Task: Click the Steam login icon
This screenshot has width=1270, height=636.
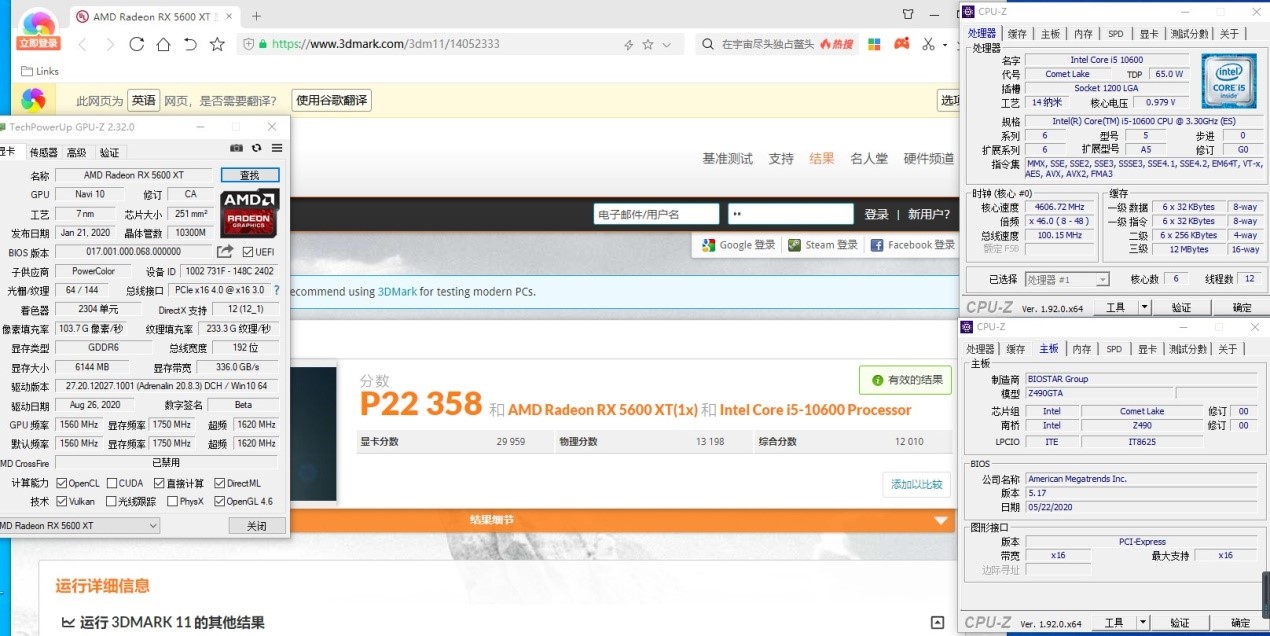Action: pos(795,245)
